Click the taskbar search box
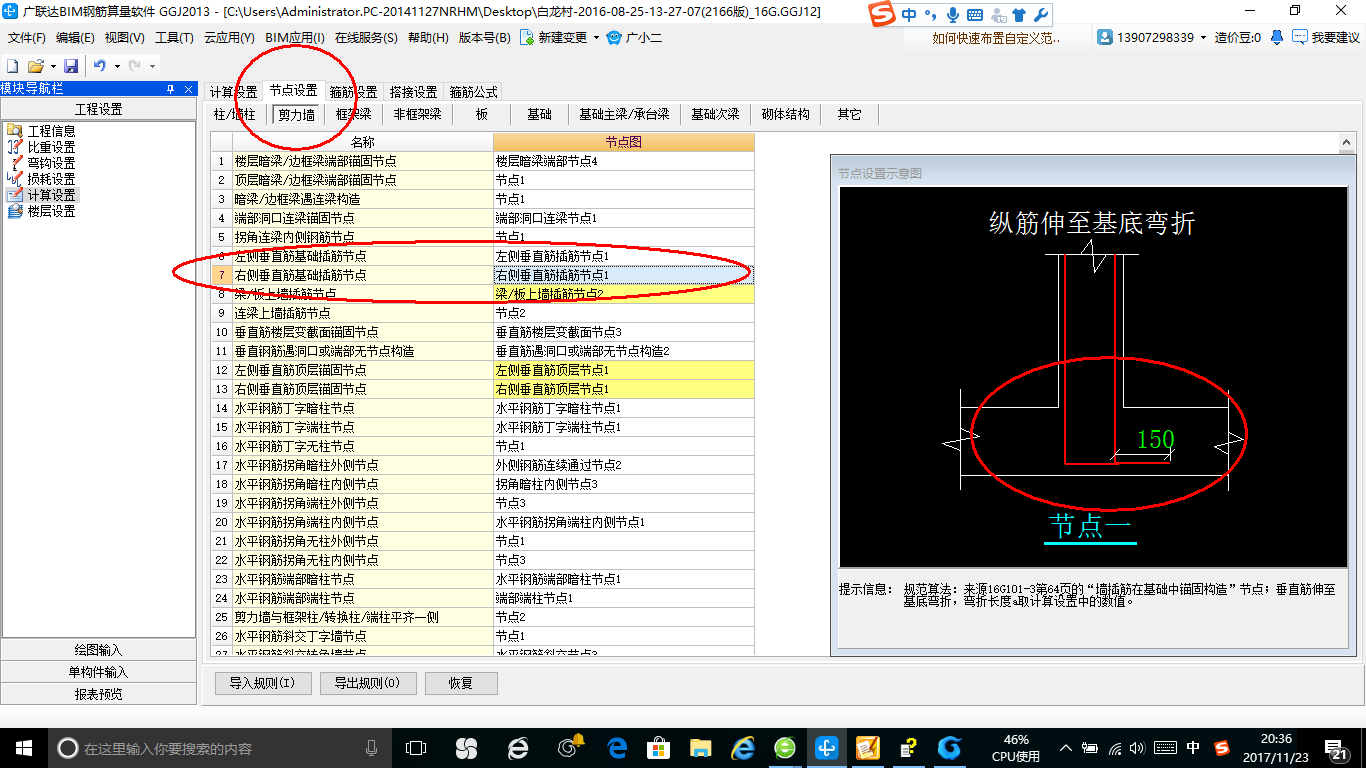This screenshot has width=1366, height=768. (220, 747)
